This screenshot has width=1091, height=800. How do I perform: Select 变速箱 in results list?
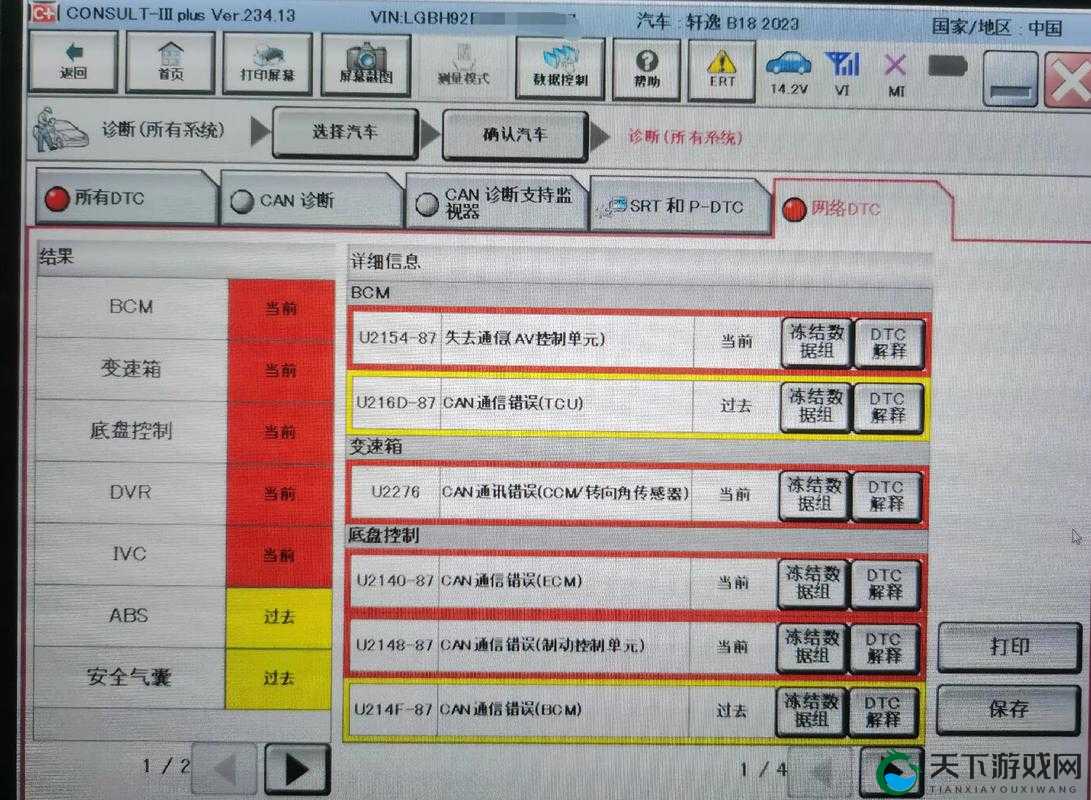coord(131,368)
